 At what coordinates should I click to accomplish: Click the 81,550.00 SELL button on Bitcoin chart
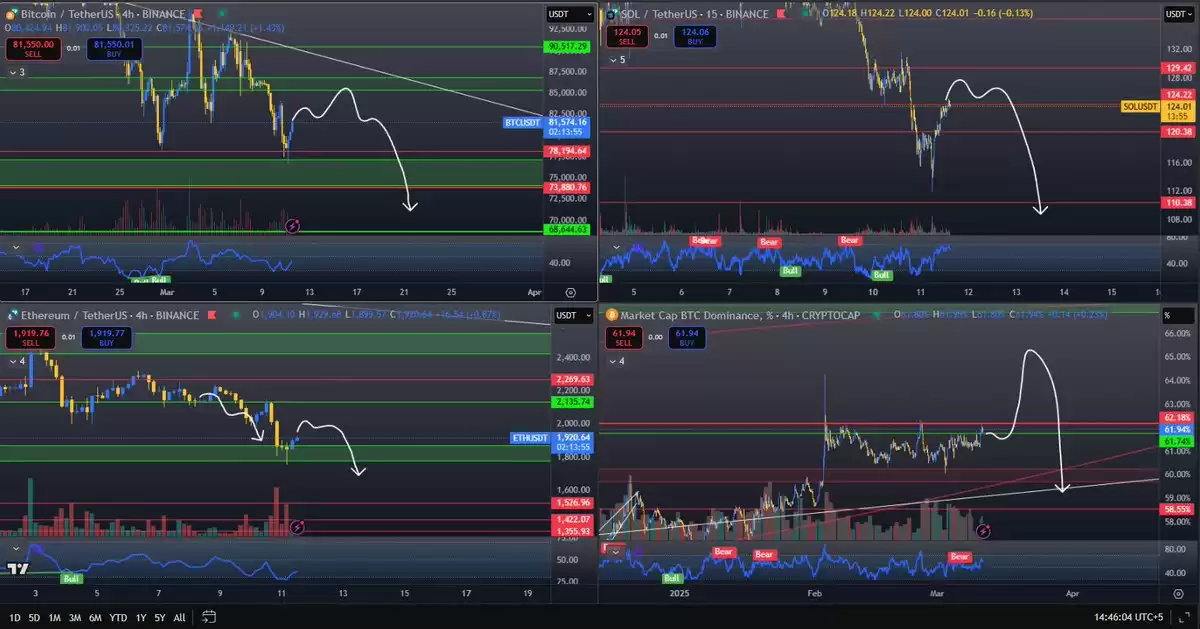click(x=32, y=49)
